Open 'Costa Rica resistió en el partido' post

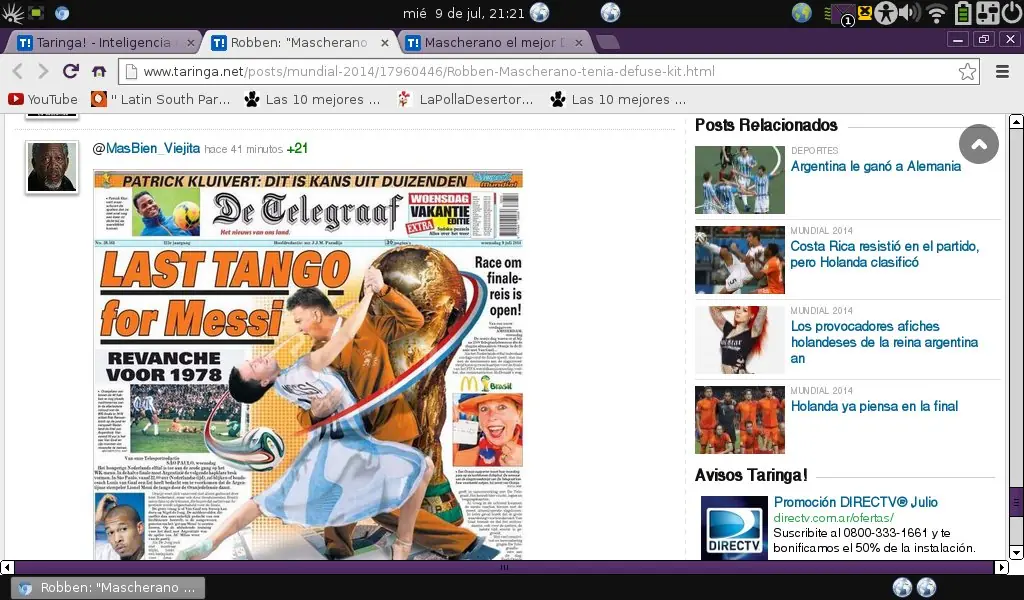(x=884, y=254)
